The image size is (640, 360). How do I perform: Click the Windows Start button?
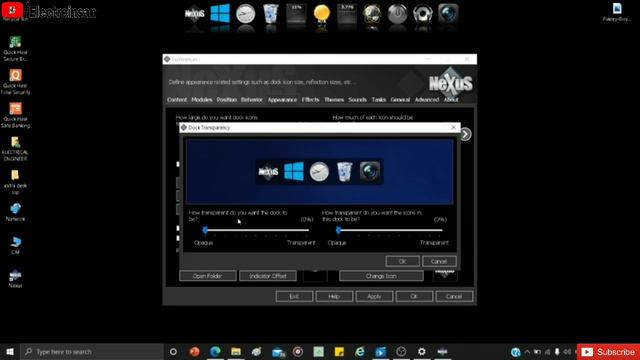click(x=10, y=351)
